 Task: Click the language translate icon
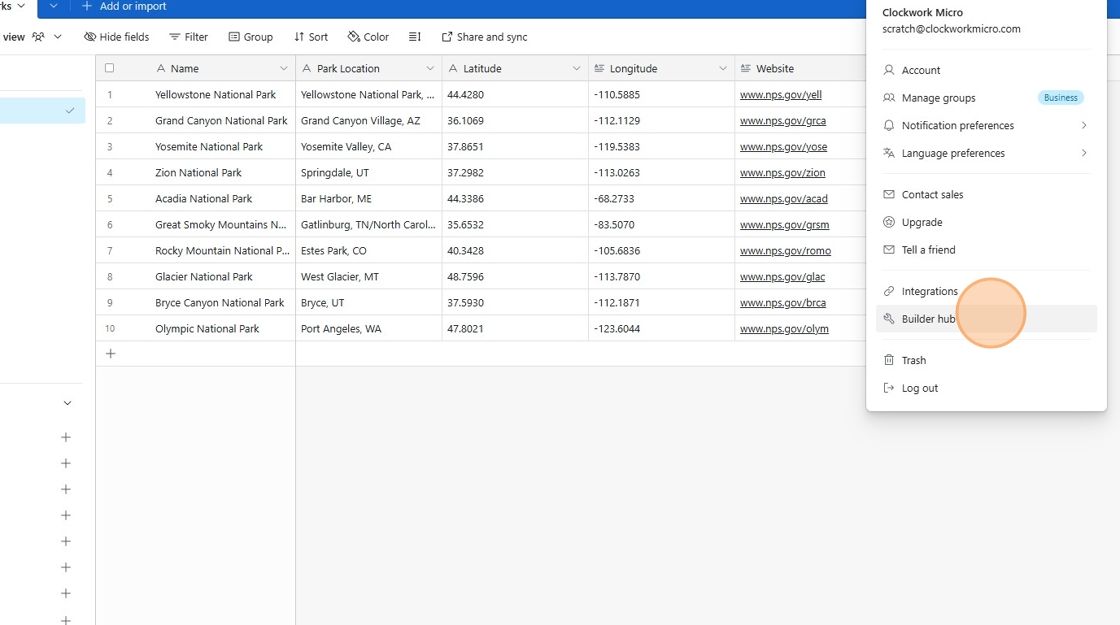click(889, 153)
